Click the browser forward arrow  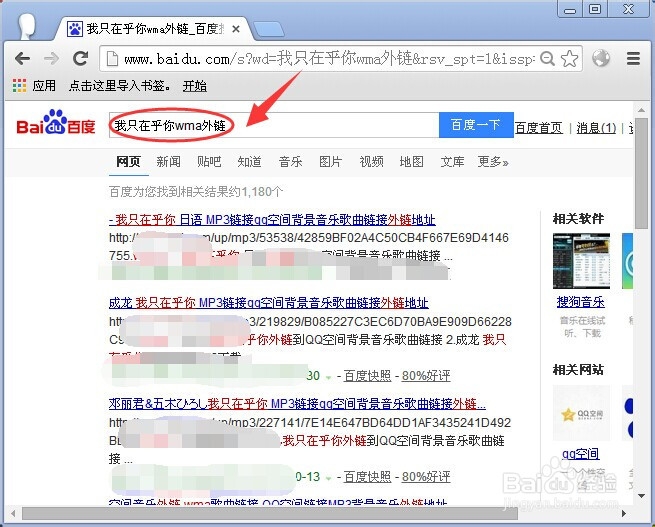pos(51,58)
